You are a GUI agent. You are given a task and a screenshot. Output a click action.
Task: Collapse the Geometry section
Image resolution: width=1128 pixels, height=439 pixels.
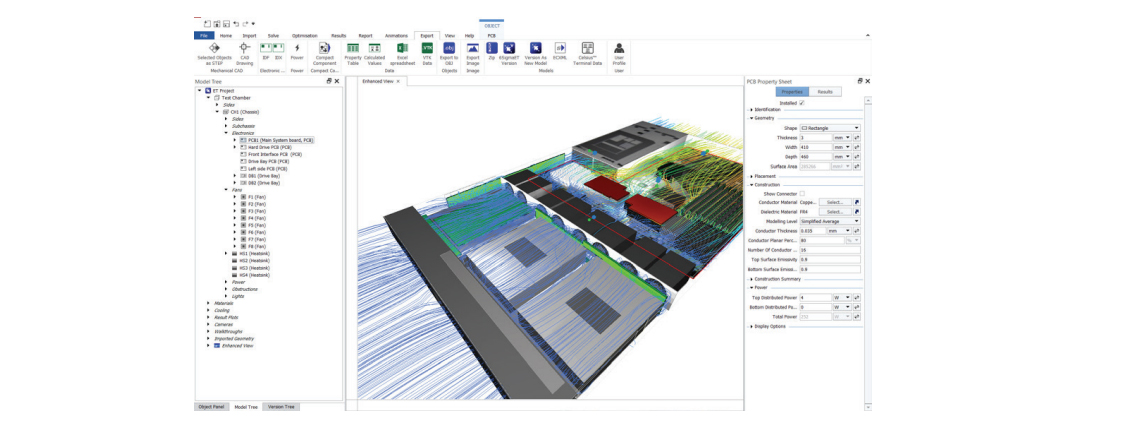(x=751, y=118)
